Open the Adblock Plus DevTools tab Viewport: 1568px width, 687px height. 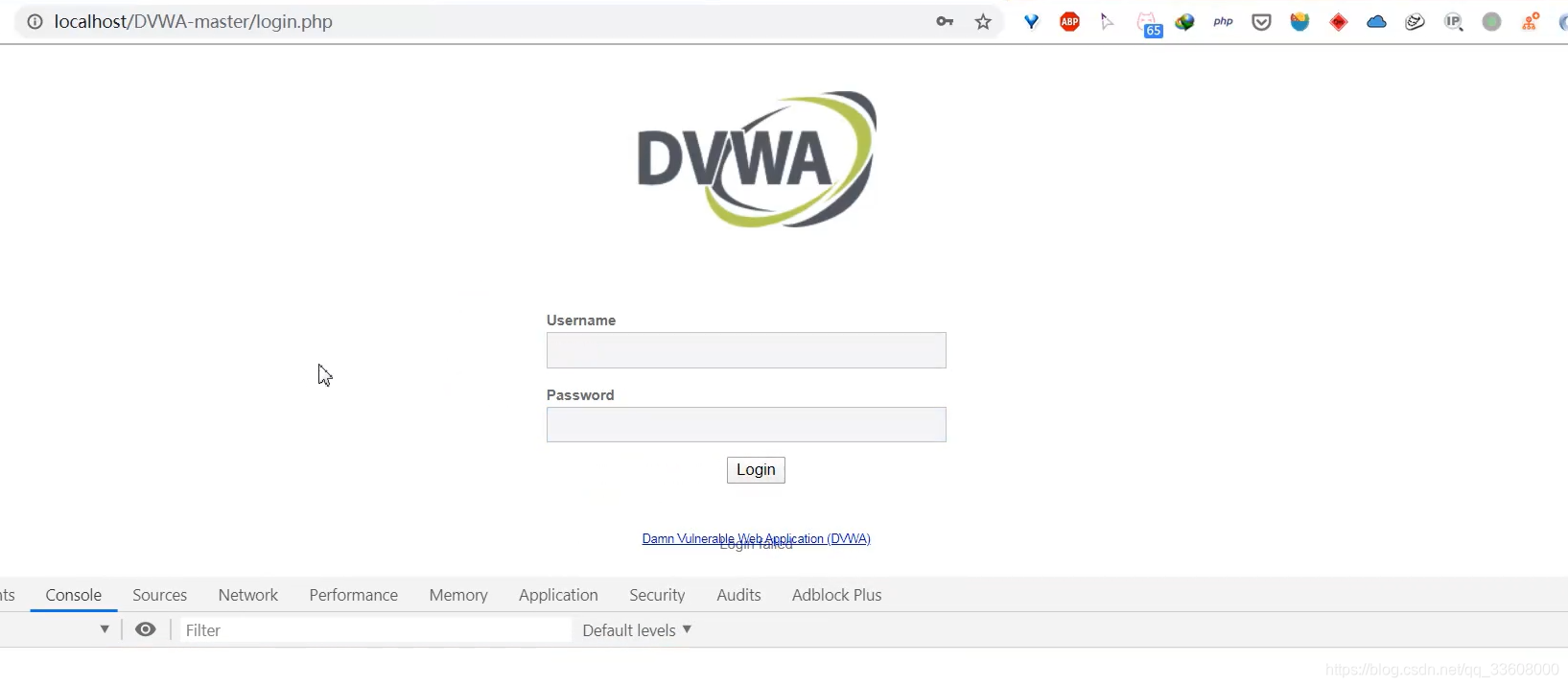(836, 595)
